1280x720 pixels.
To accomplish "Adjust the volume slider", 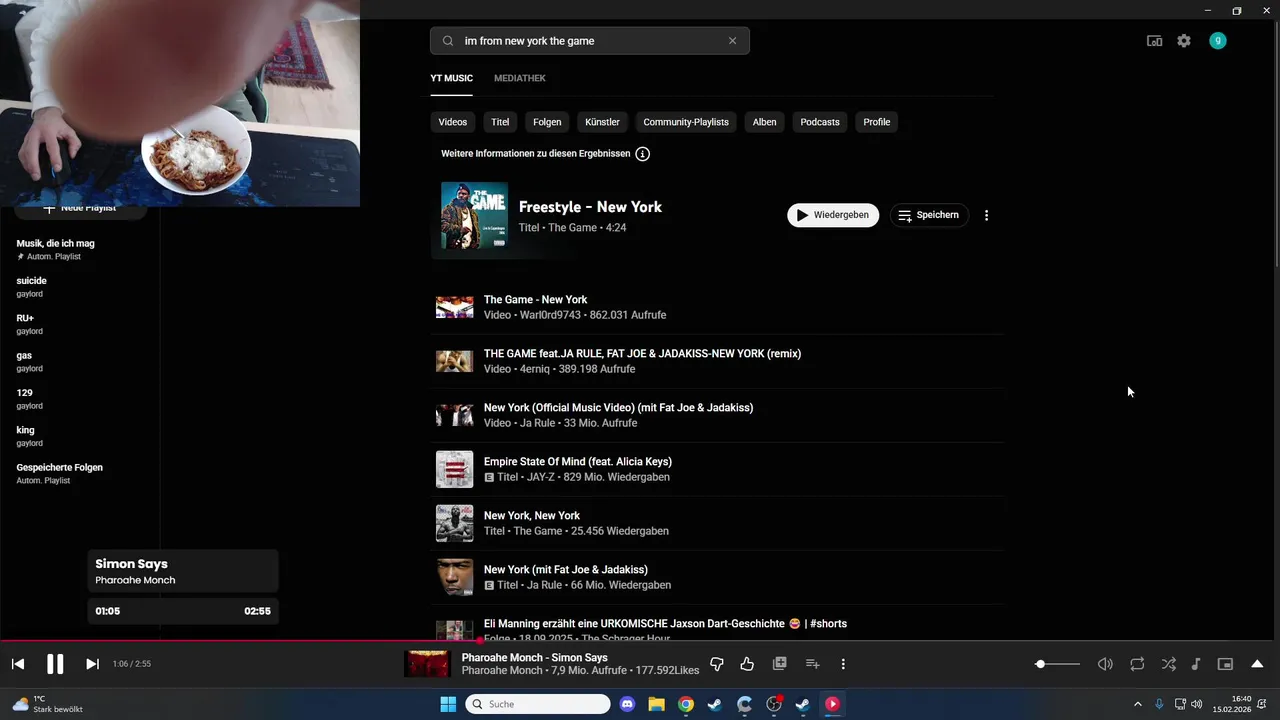I will click(1057, 664).
